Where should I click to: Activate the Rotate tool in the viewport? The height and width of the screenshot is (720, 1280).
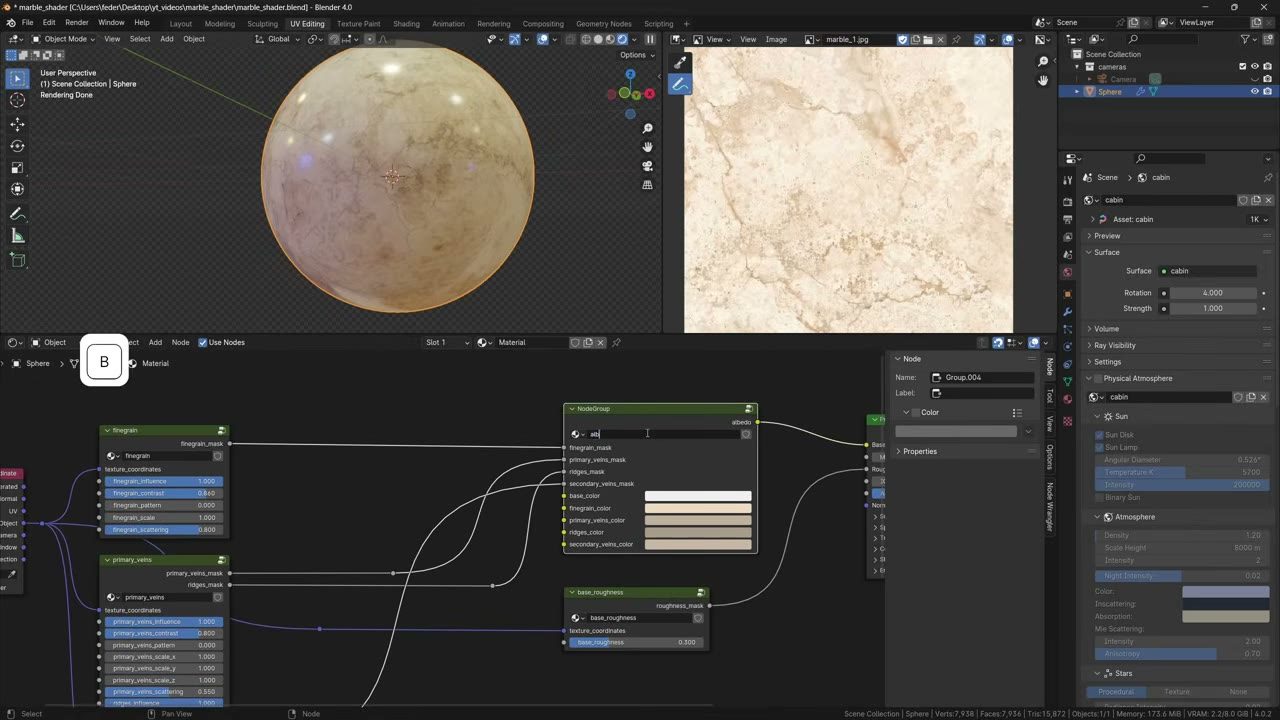pos(17,146)
